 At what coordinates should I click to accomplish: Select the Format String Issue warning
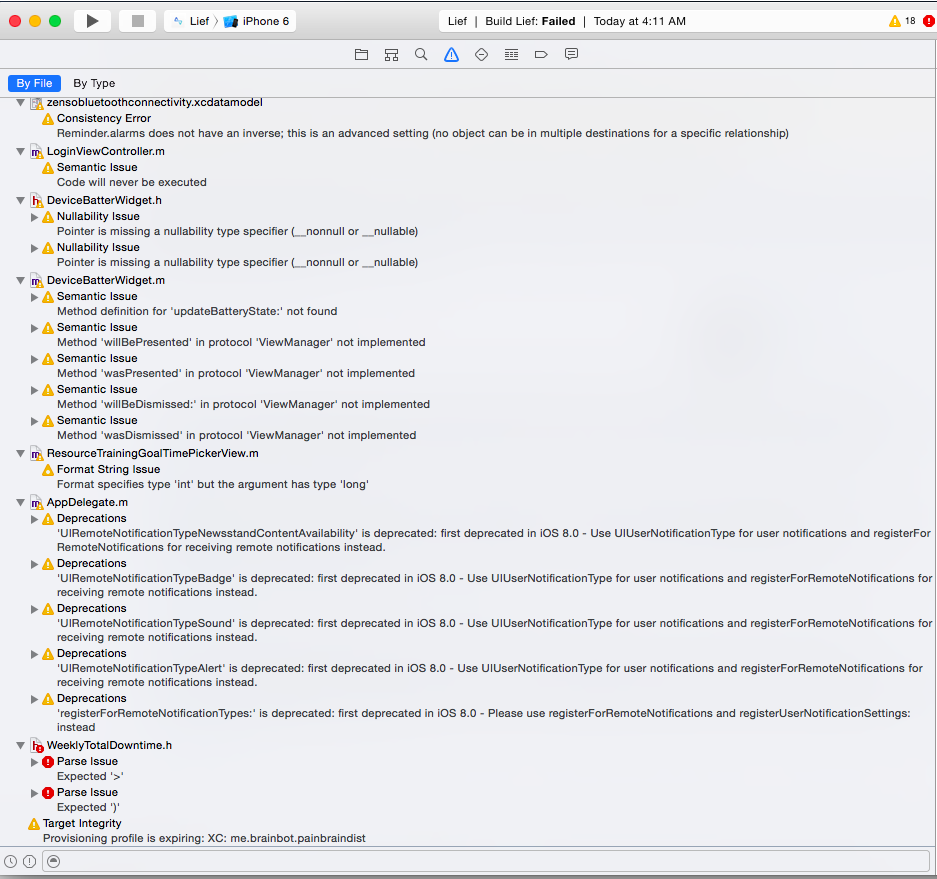tap(108, 469)
